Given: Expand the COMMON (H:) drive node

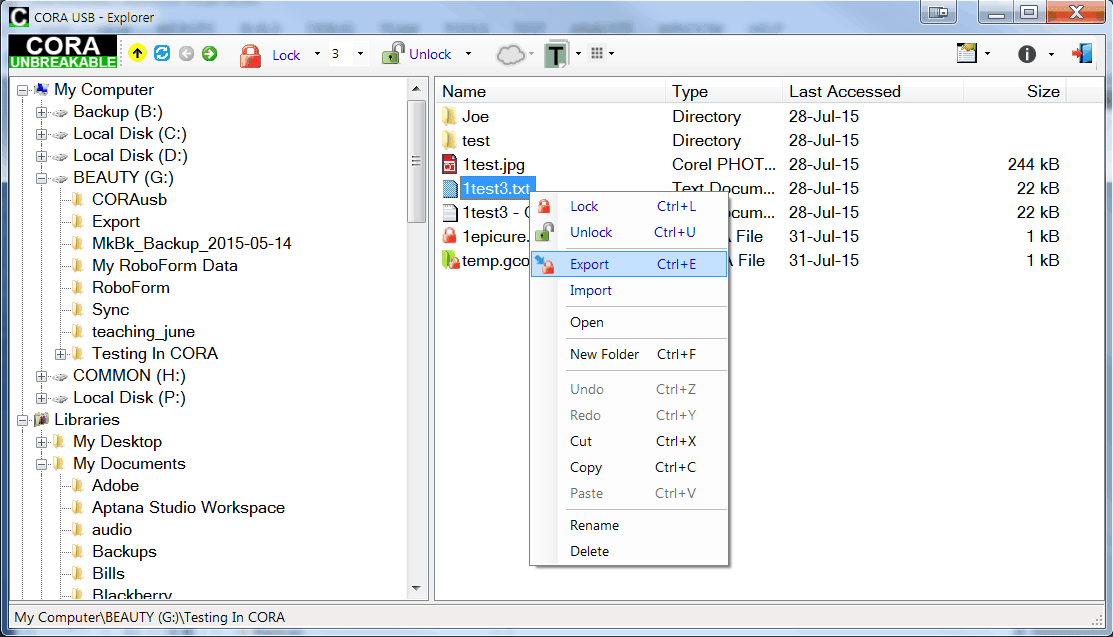Looking at the screenshot, I should tap(42, 376).
